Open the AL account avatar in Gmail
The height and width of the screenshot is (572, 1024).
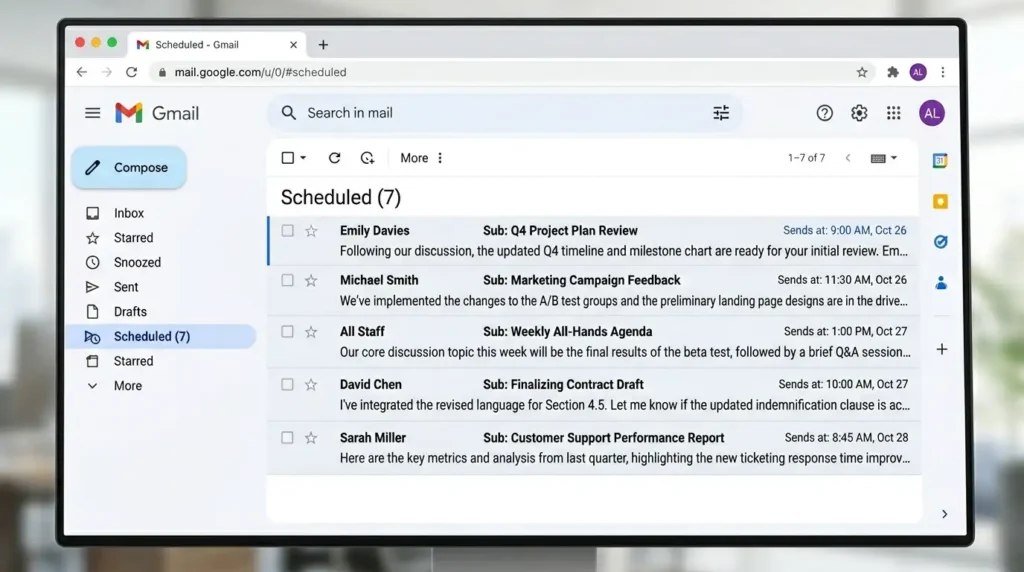[932, 113]
